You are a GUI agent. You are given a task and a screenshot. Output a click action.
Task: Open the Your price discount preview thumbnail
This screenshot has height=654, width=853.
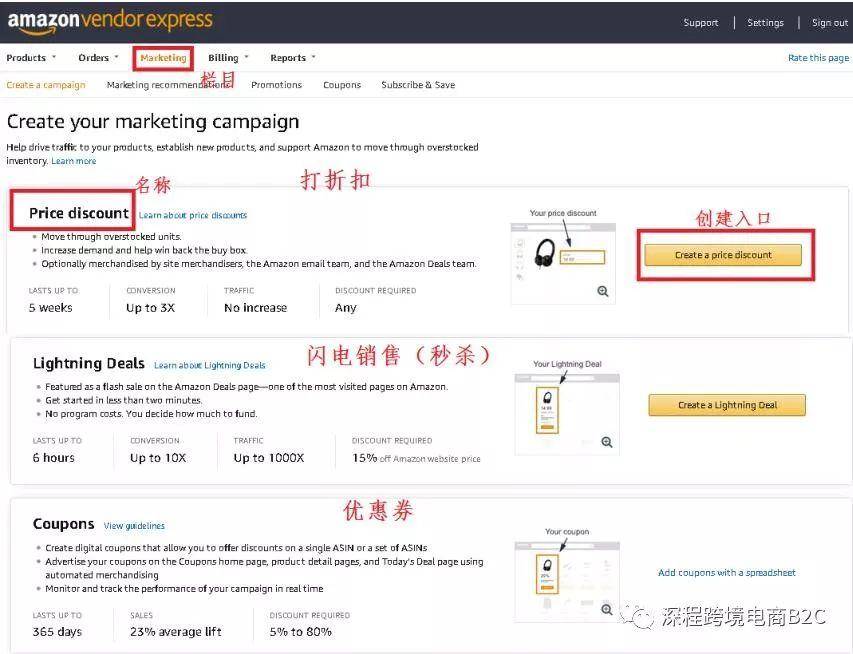click(x=563, y=263)
